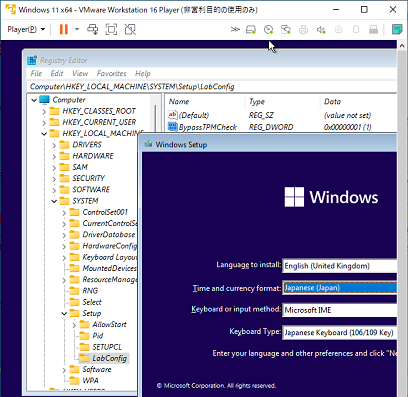The height and width of the screenshot is (397, 408).
Task: Open the Player(P) menu
Action: point(26,29)
